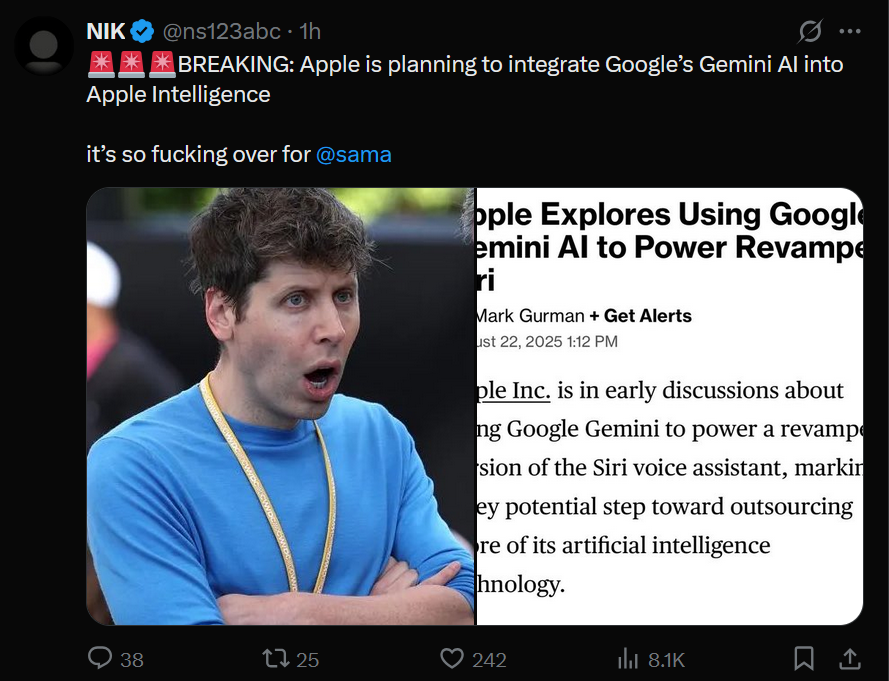Viewport: 889px width, 681px height.
Task: Click the 38 replies count
Action: (x=132, y=659)
